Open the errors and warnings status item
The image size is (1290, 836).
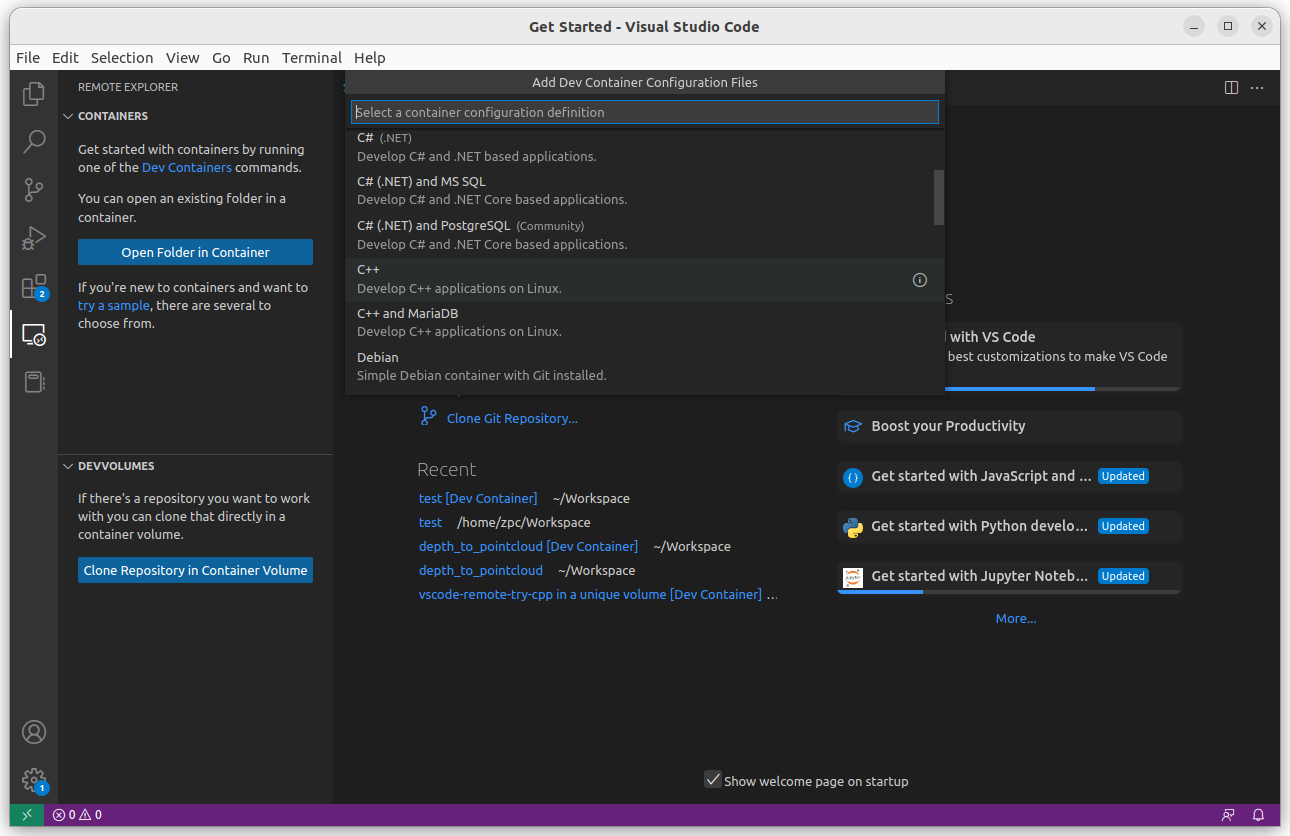point(77,815)
